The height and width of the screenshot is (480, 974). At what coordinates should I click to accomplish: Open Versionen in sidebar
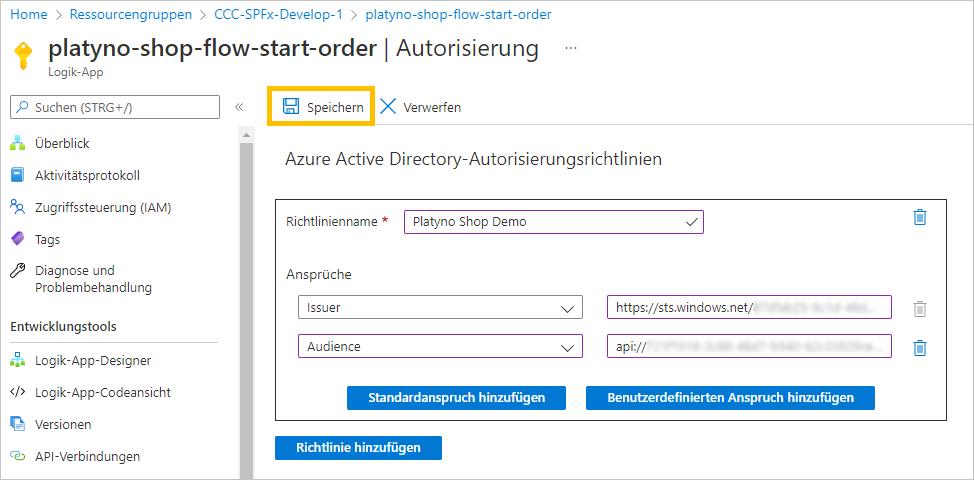click(x=63, y=424)
